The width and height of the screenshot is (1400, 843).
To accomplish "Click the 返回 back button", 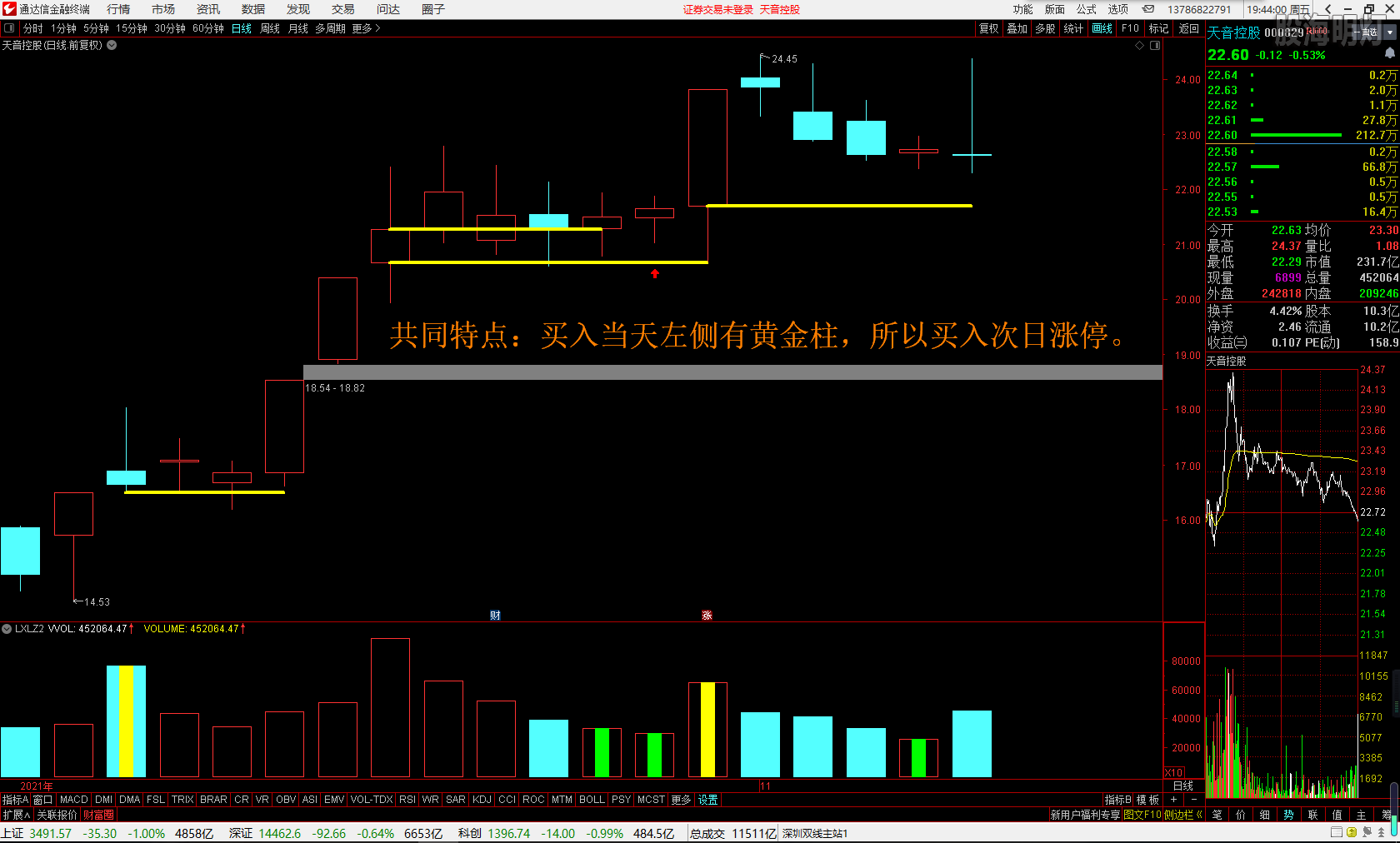I will (1189, 28).
